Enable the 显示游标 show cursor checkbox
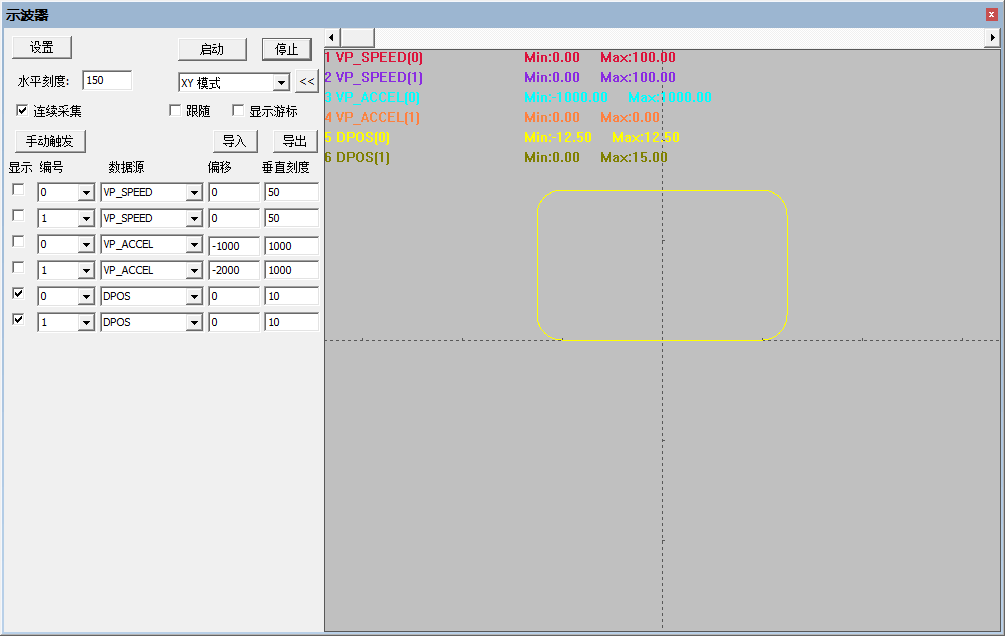 237,110
